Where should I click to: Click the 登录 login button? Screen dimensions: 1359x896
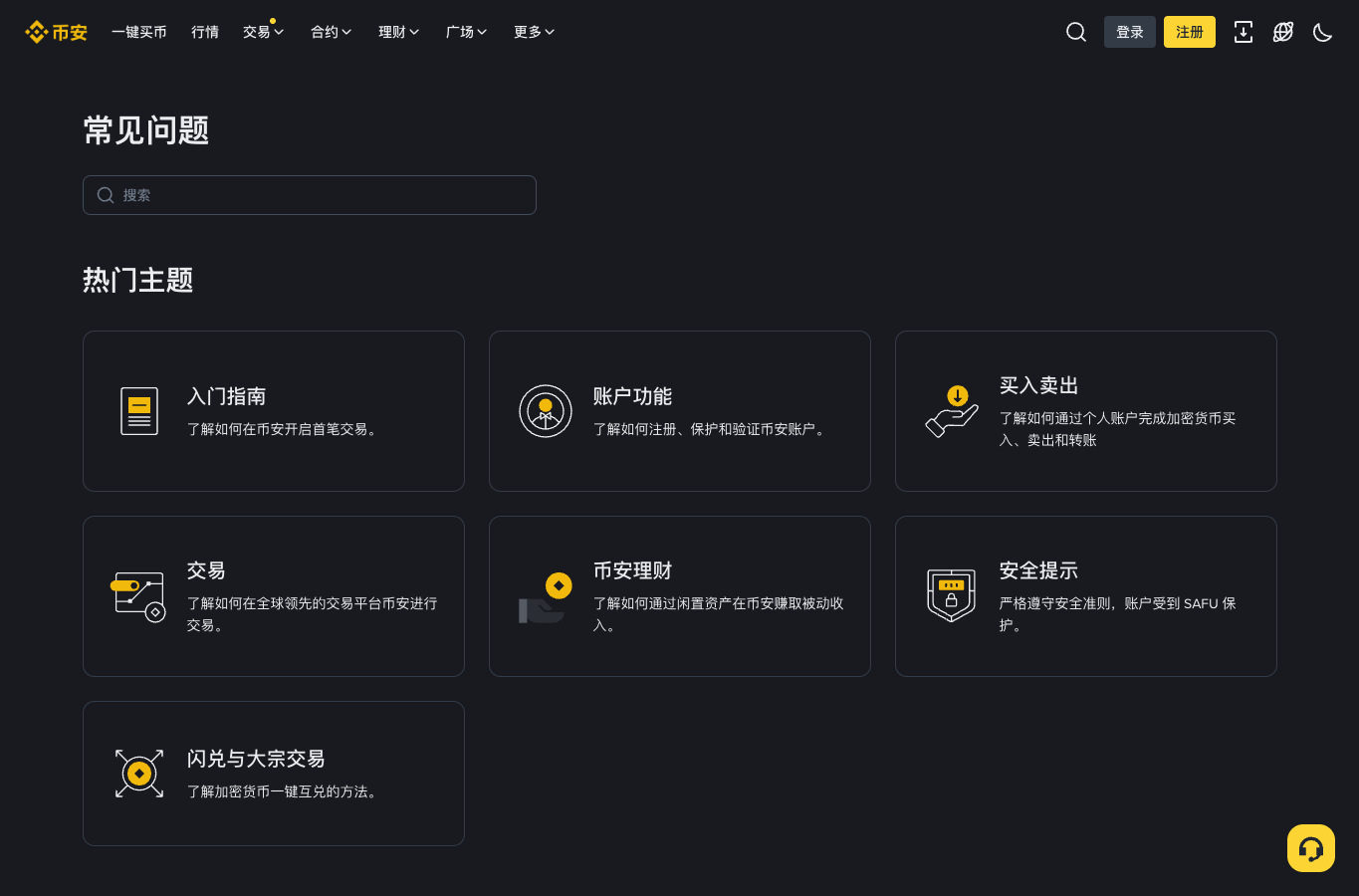pos(1130,32)
